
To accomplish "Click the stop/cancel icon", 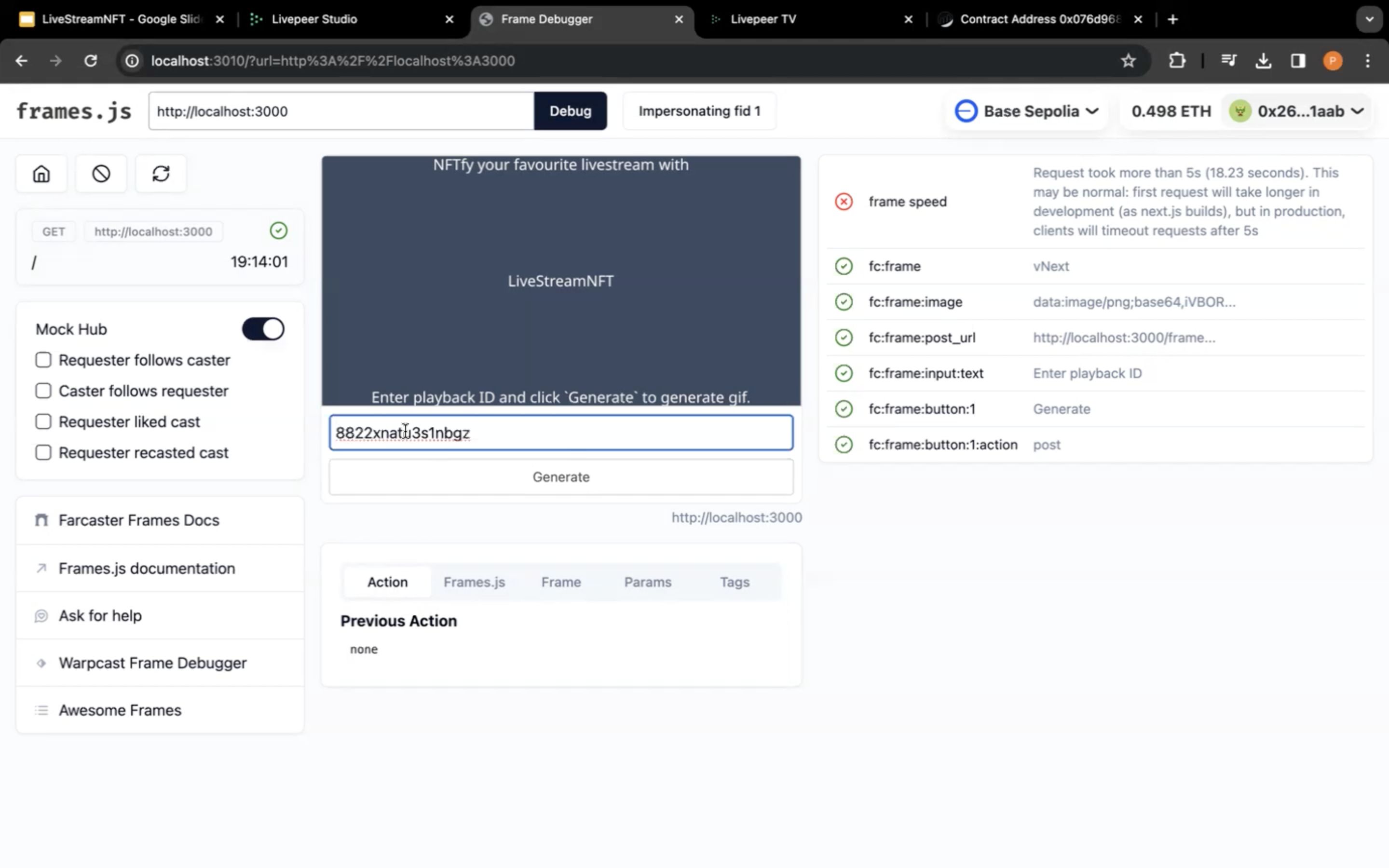I will [x=100, y=173].
